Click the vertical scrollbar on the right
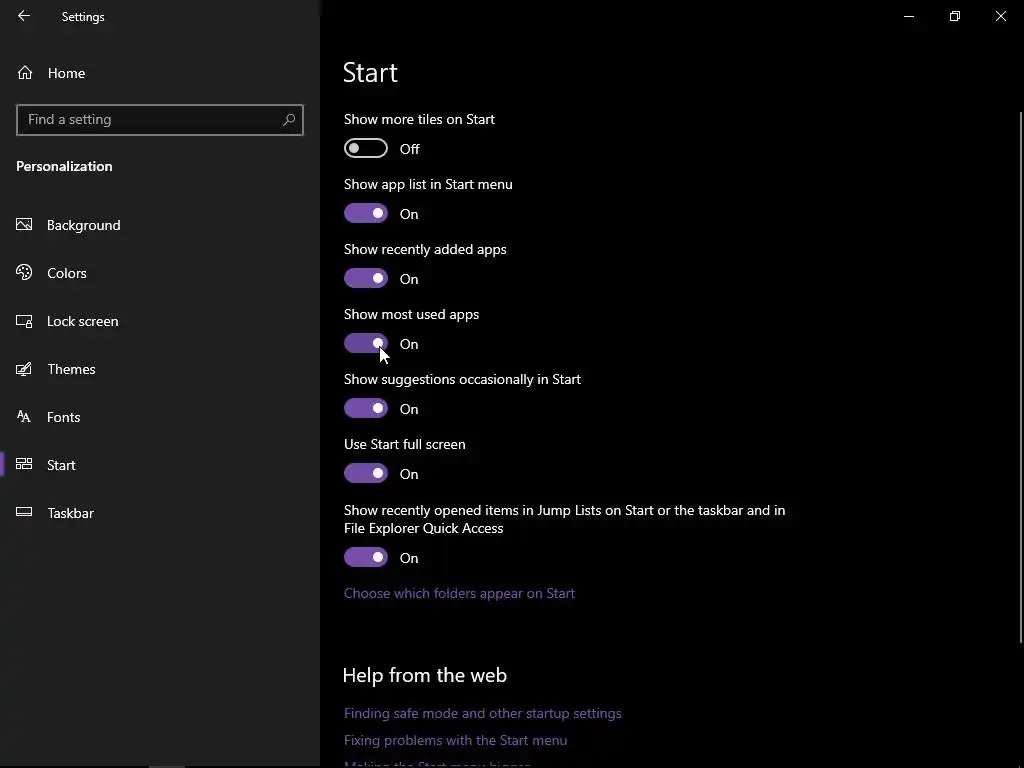The height and width of the screenshot is (768, 1024). pyautogui.click(x=1020, y=380)
